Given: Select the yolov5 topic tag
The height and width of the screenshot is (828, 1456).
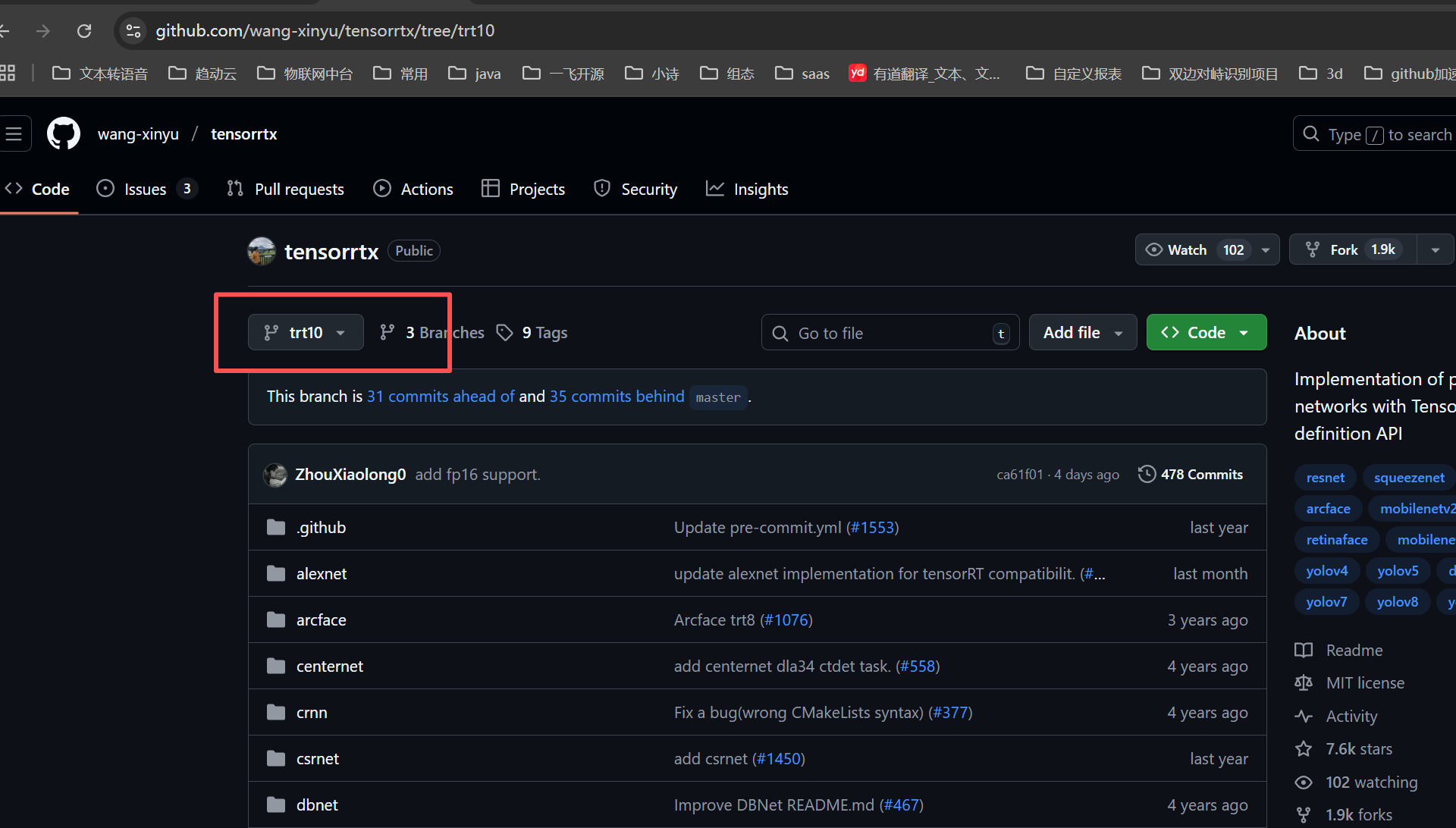Looking at the screenshot, I should (x=1397, y=570).
